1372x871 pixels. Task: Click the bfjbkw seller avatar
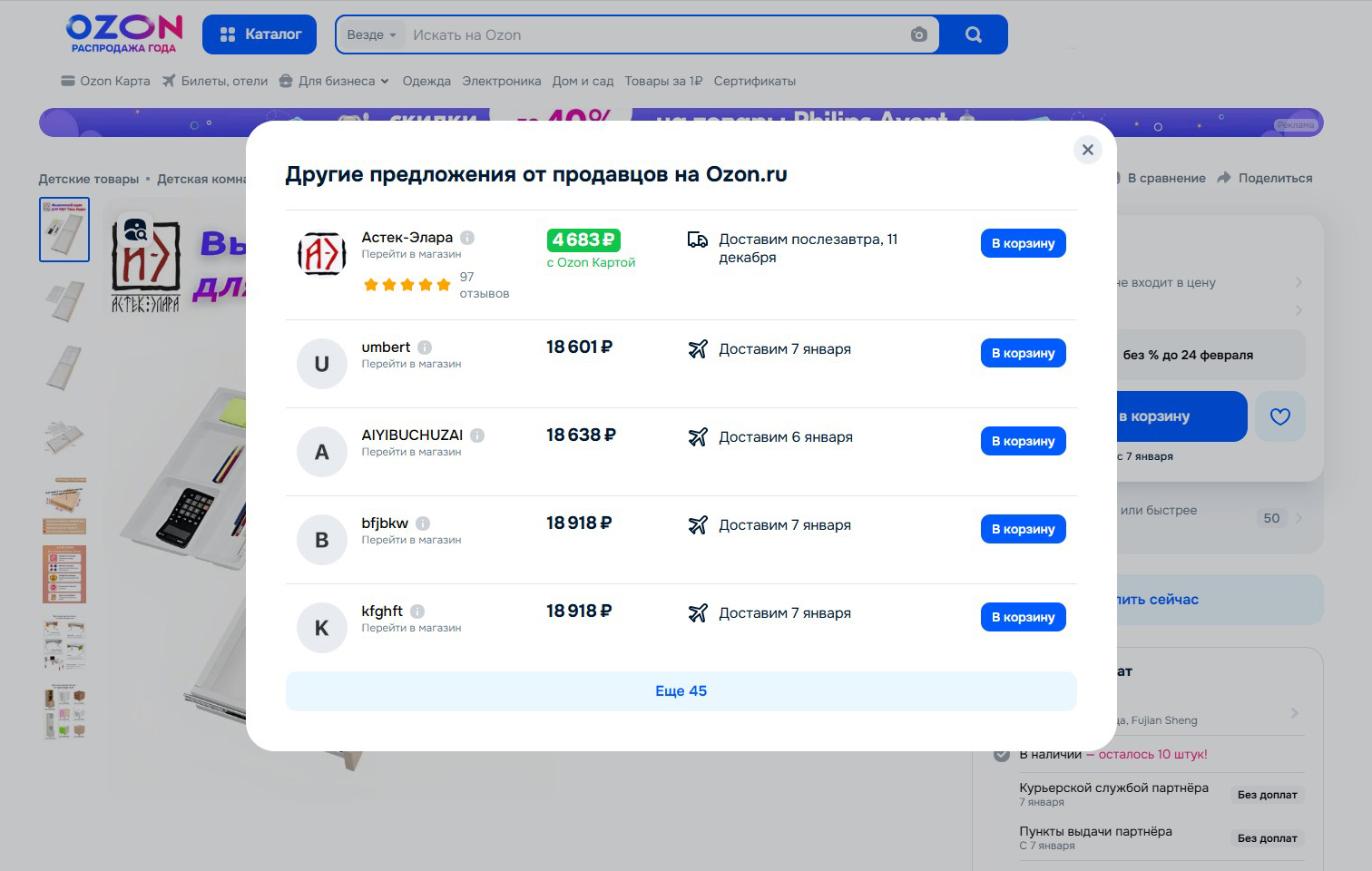click(x=322, y=540)
